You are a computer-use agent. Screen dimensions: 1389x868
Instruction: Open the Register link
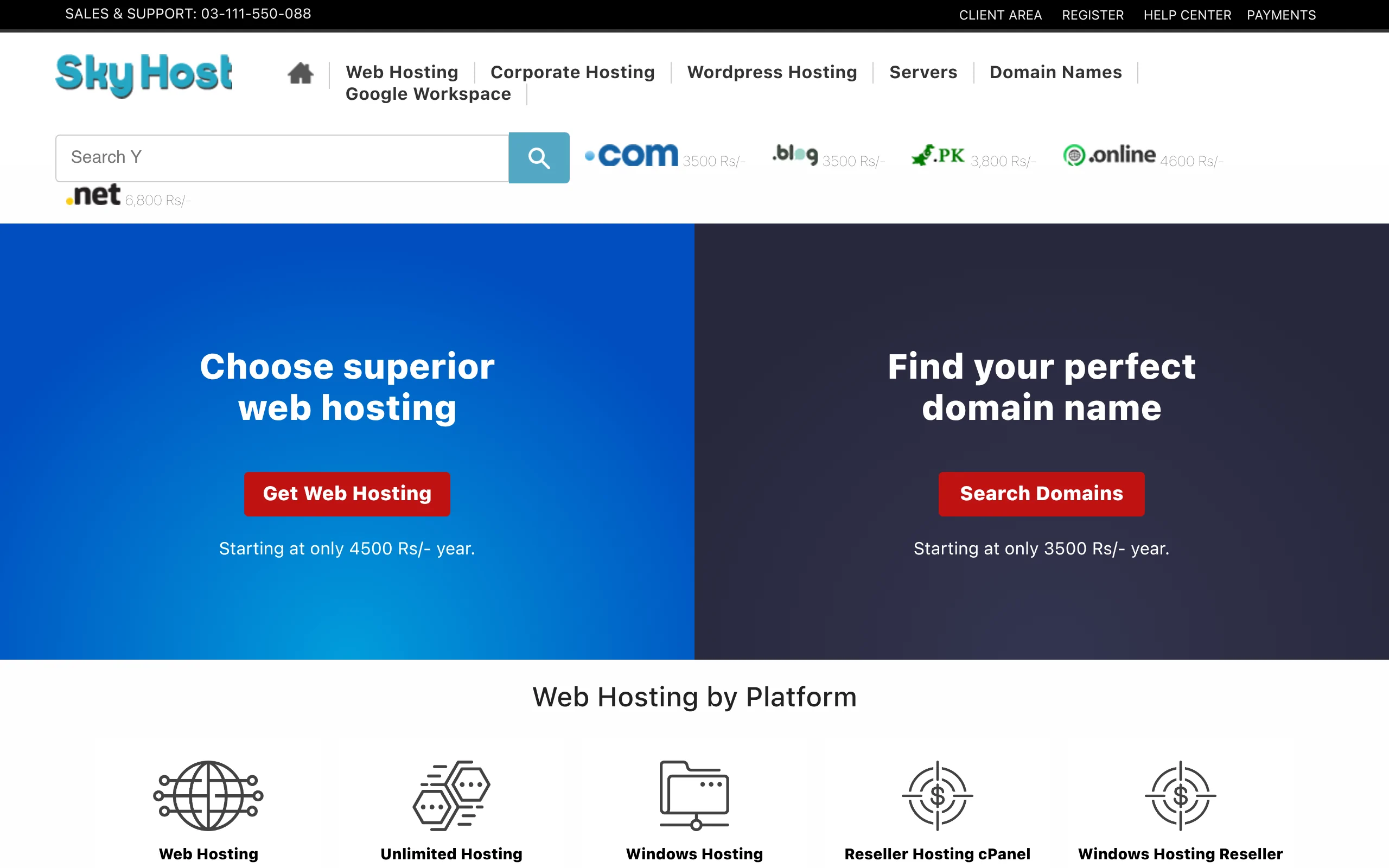1092,15
